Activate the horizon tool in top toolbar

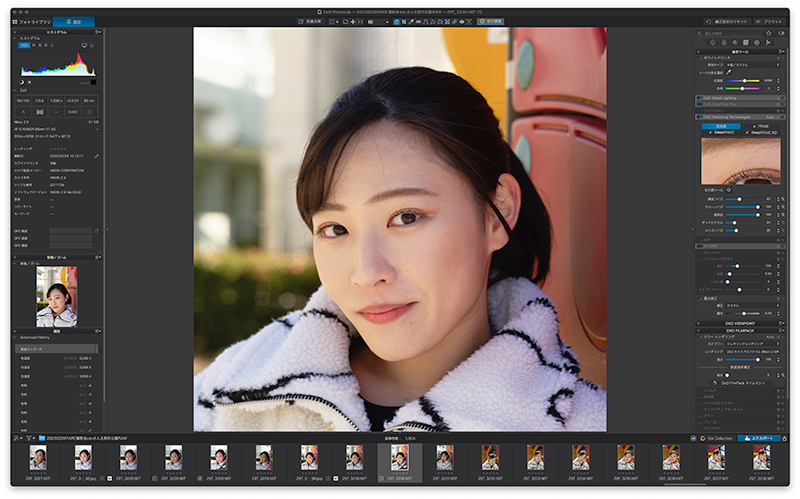418,22
